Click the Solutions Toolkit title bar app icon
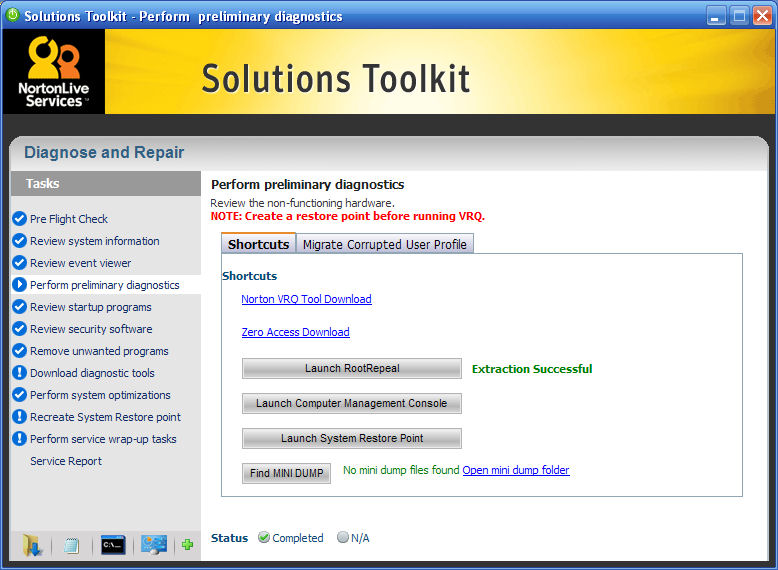778x570 pixels. click(12, 15)
